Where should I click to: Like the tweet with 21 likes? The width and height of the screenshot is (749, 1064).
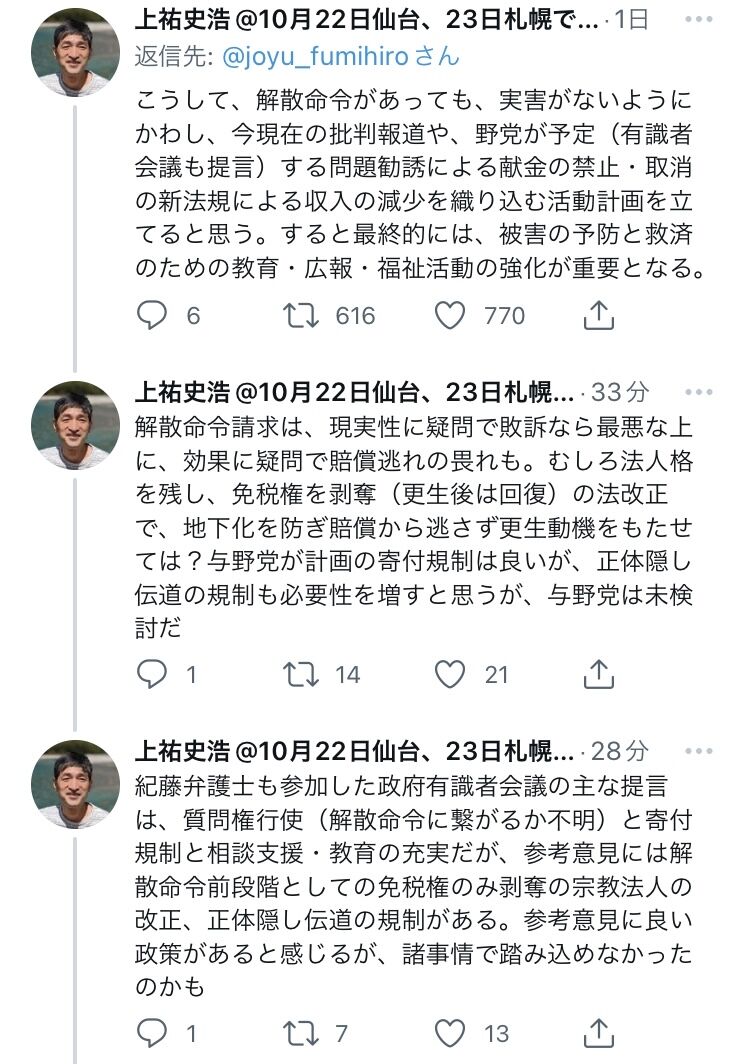pyautogui.click(x=451, y=675)
